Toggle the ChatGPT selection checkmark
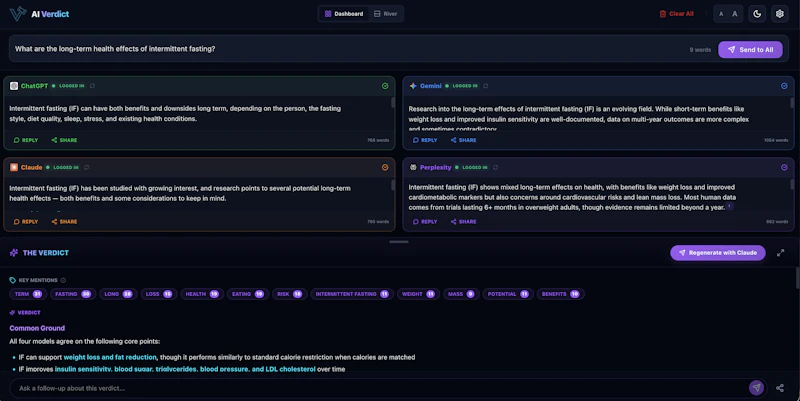The height and width of the screenshot is (401, 800). [x=385, y=86]
